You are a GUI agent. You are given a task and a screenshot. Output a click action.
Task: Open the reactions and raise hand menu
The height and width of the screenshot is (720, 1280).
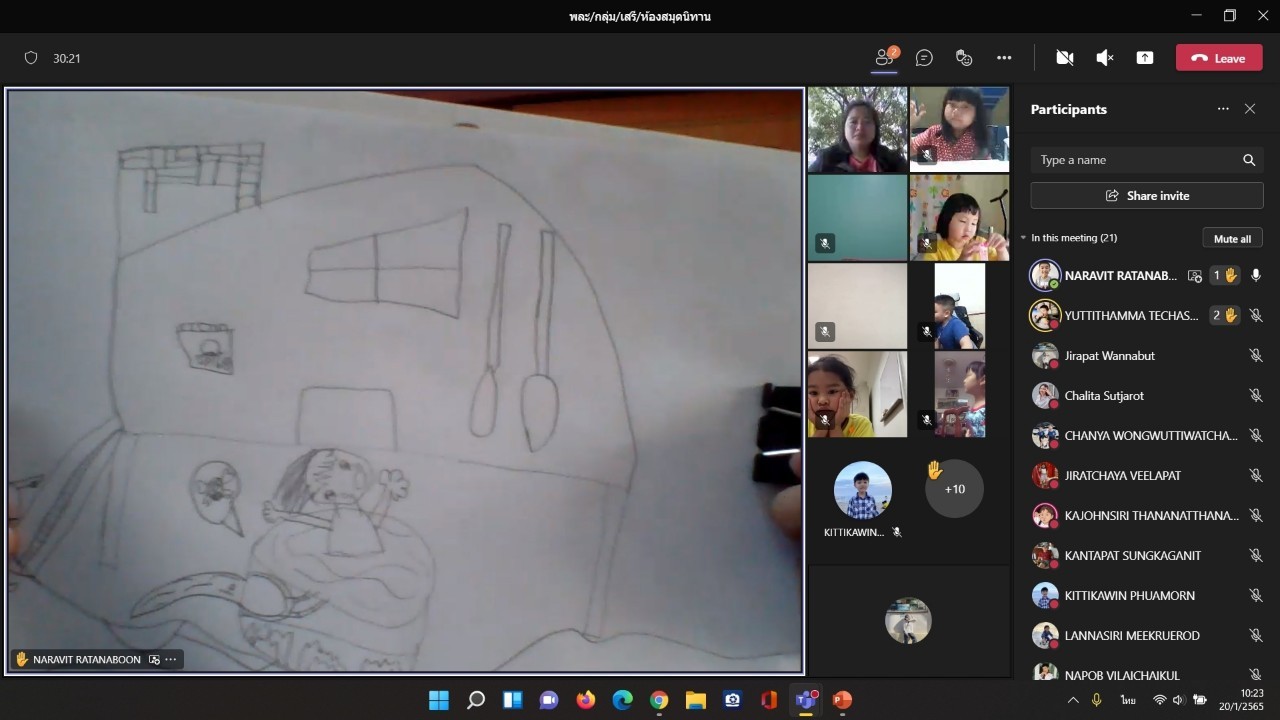point(964,58)
